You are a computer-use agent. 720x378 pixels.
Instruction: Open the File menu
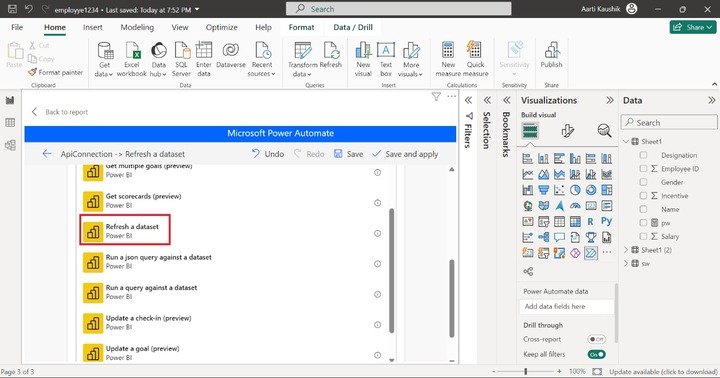coord(17,27)
